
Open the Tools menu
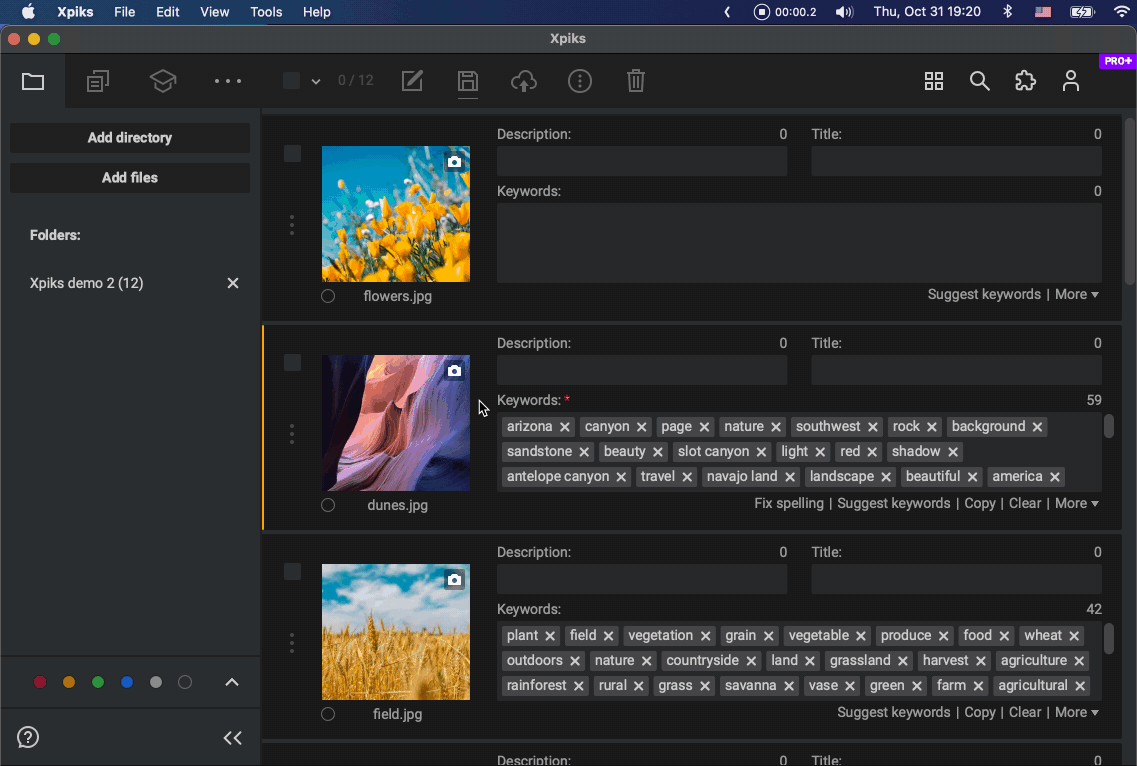[x=266, y=12]
